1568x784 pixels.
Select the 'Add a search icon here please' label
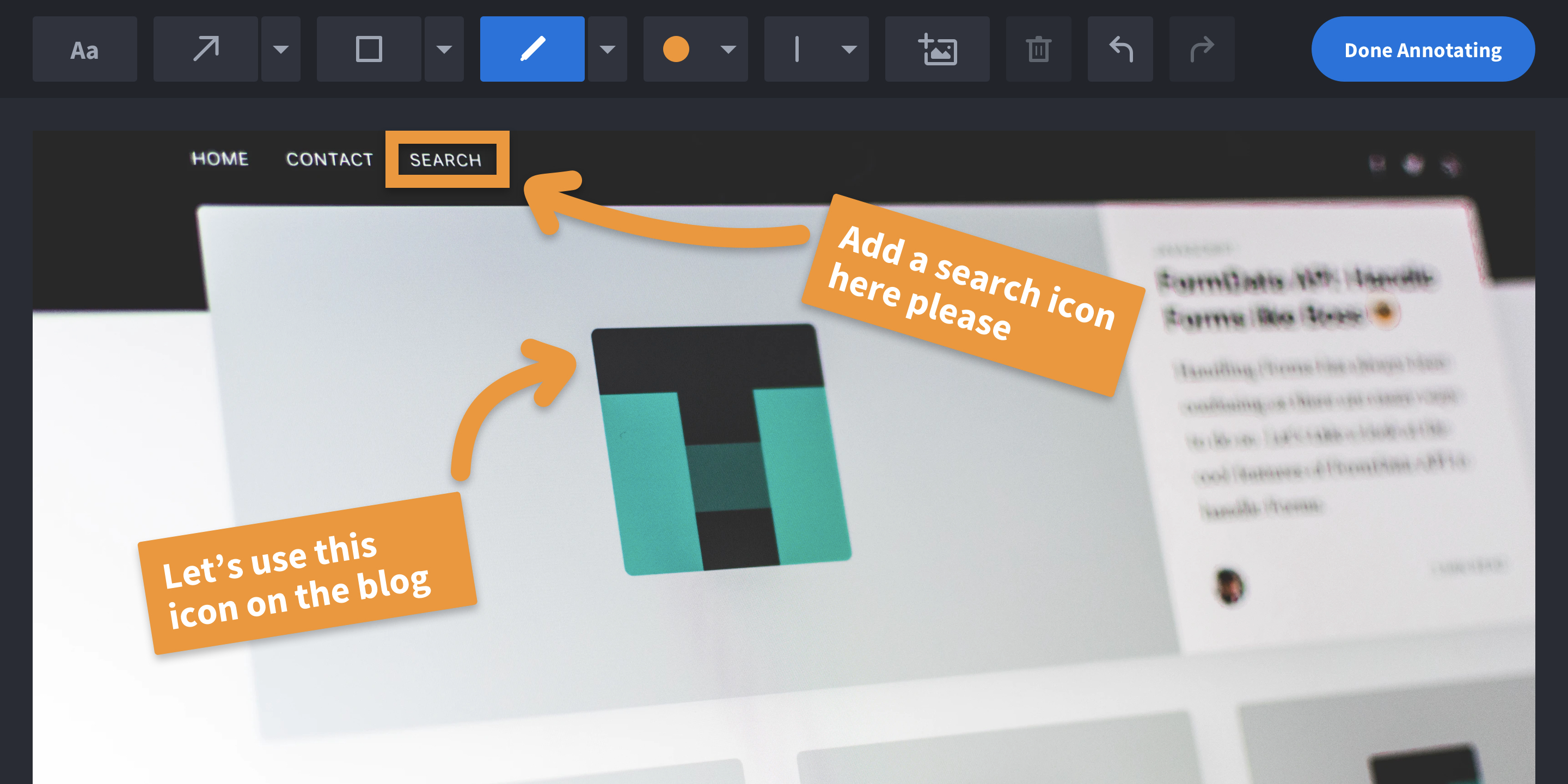coord(973,295)
